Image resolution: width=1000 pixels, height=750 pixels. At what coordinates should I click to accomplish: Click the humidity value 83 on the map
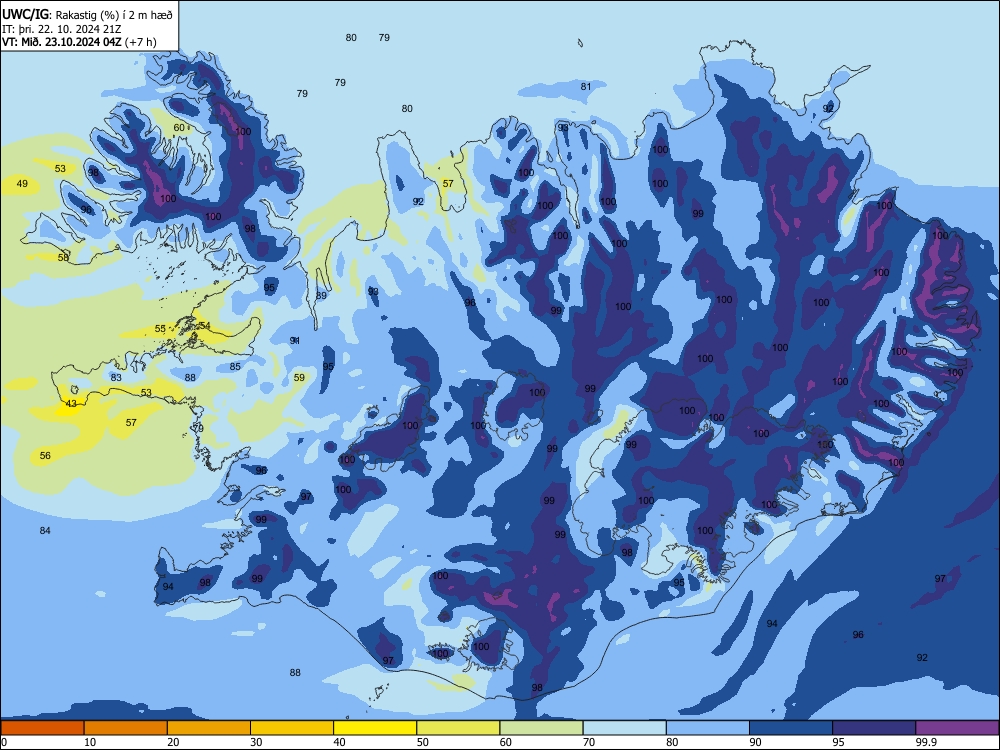tap(116, 378)
